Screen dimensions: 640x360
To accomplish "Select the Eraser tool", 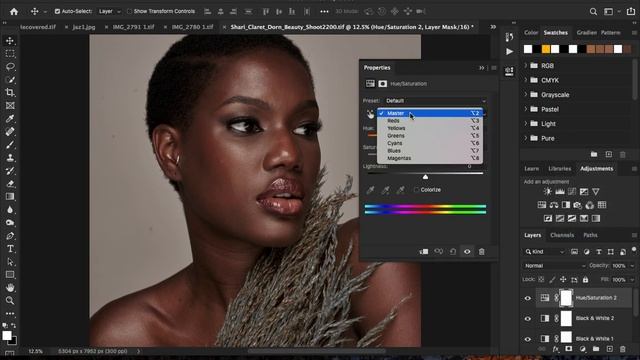I will [10, 184].
